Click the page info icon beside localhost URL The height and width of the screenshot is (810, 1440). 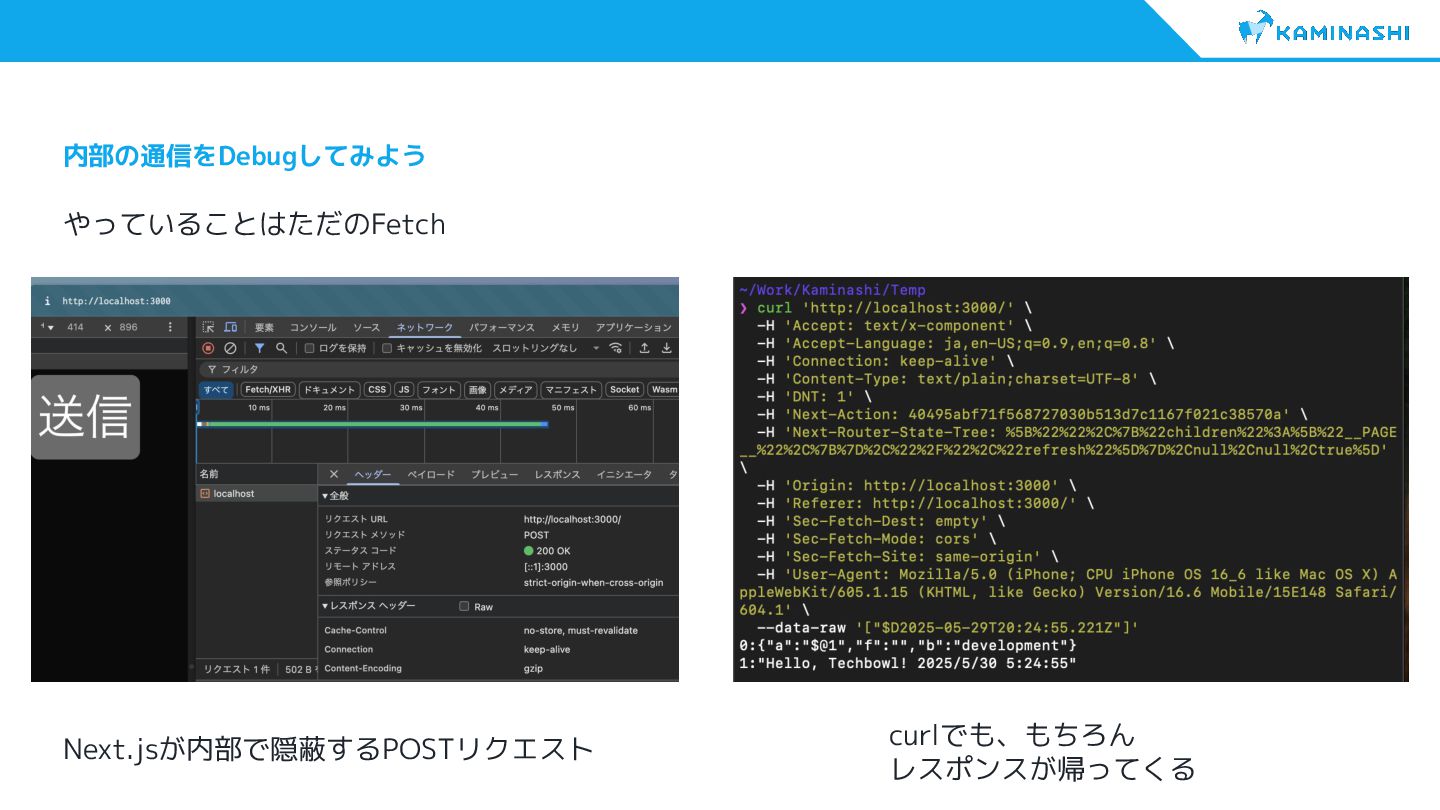pyautogui.click(x=47, y=301)
